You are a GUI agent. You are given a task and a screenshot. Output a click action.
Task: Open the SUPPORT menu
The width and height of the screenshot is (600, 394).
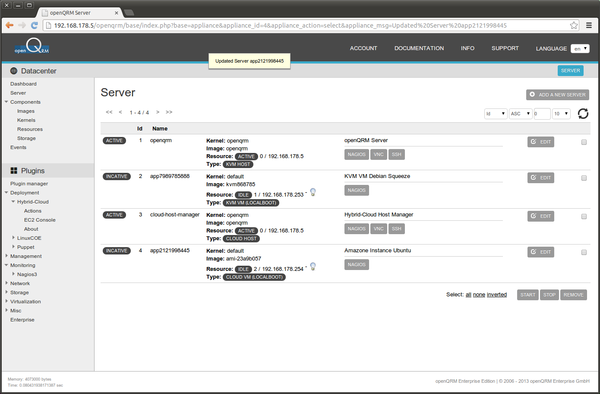coord(505,48)
